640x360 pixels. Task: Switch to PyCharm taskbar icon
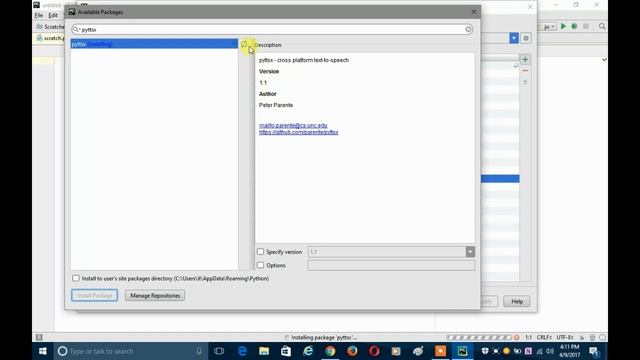point(462,351)
